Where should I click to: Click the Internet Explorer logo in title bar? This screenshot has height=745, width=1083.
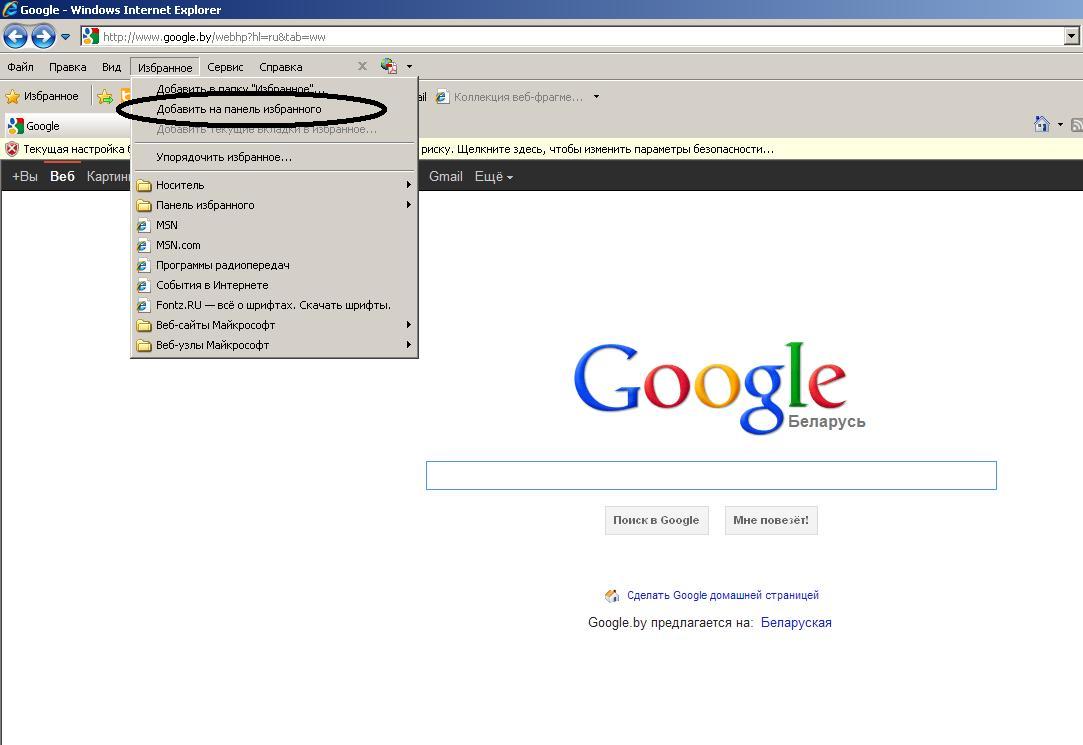pos(10,9)
